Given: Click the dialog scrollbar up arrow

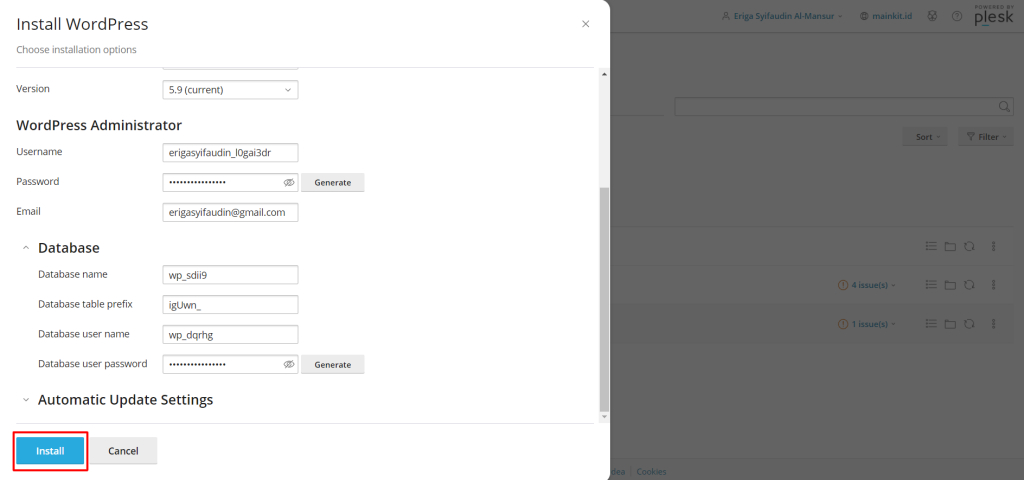Looking at the screenshot, I should (x=604, y=74).
